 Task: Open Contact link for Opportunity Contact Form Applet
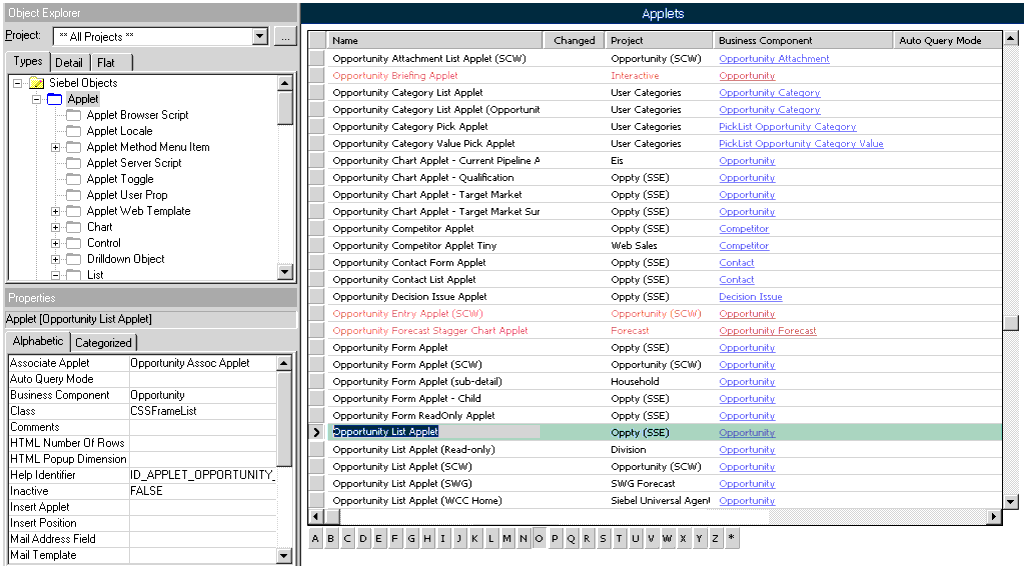pyautogui.click(x=737, y=262)
